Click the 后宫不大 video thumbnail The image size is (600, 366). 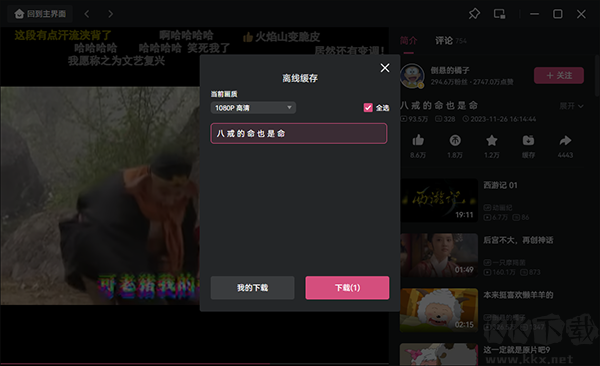pos(439,255)
